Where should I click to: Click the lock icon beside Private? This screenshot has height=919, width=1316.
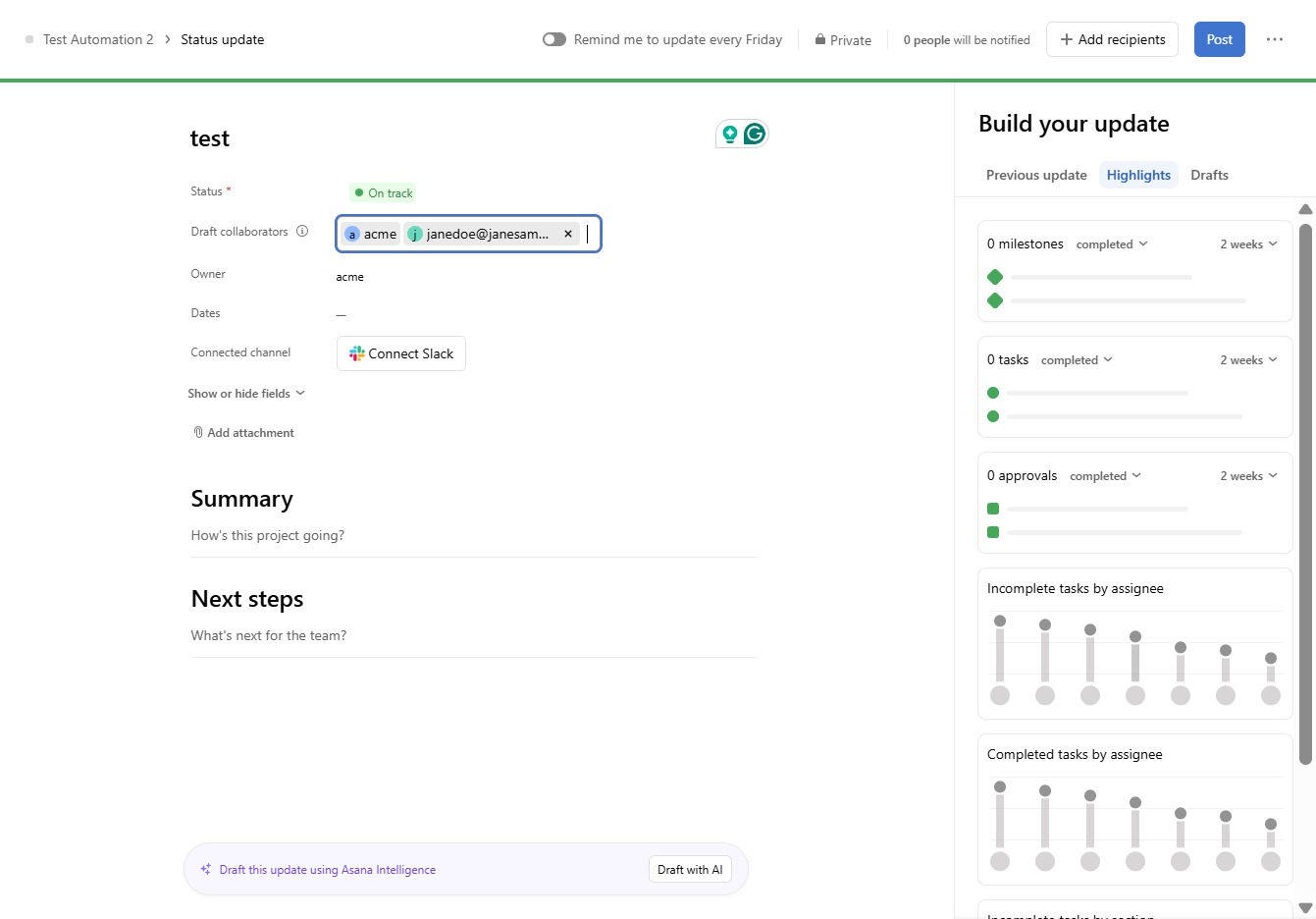(x=819, y=39)
